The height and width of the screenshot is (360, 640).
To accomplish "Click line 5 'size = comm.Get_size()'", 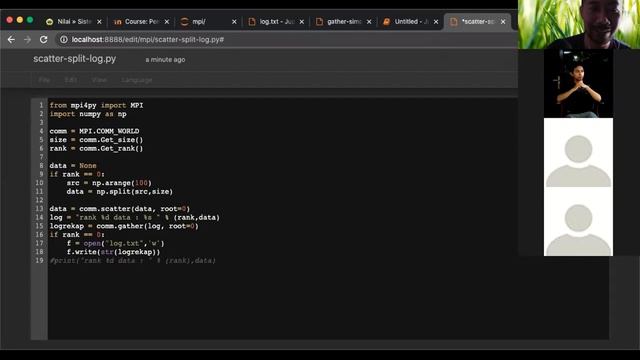I will point(96,140).
